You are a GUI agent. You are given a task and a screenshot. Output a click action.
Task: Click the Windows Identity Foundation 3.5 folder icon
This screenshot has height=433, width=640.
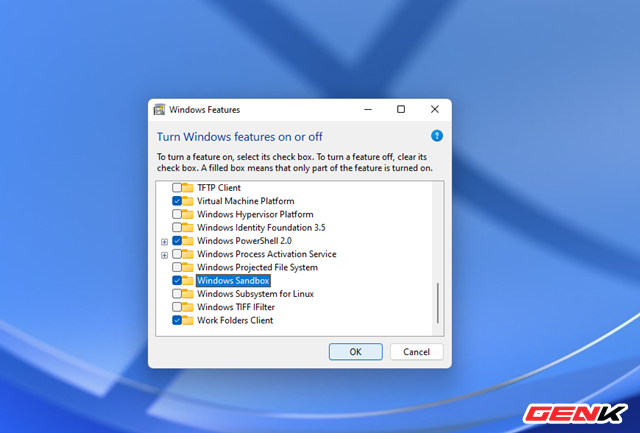pos(188,227)
